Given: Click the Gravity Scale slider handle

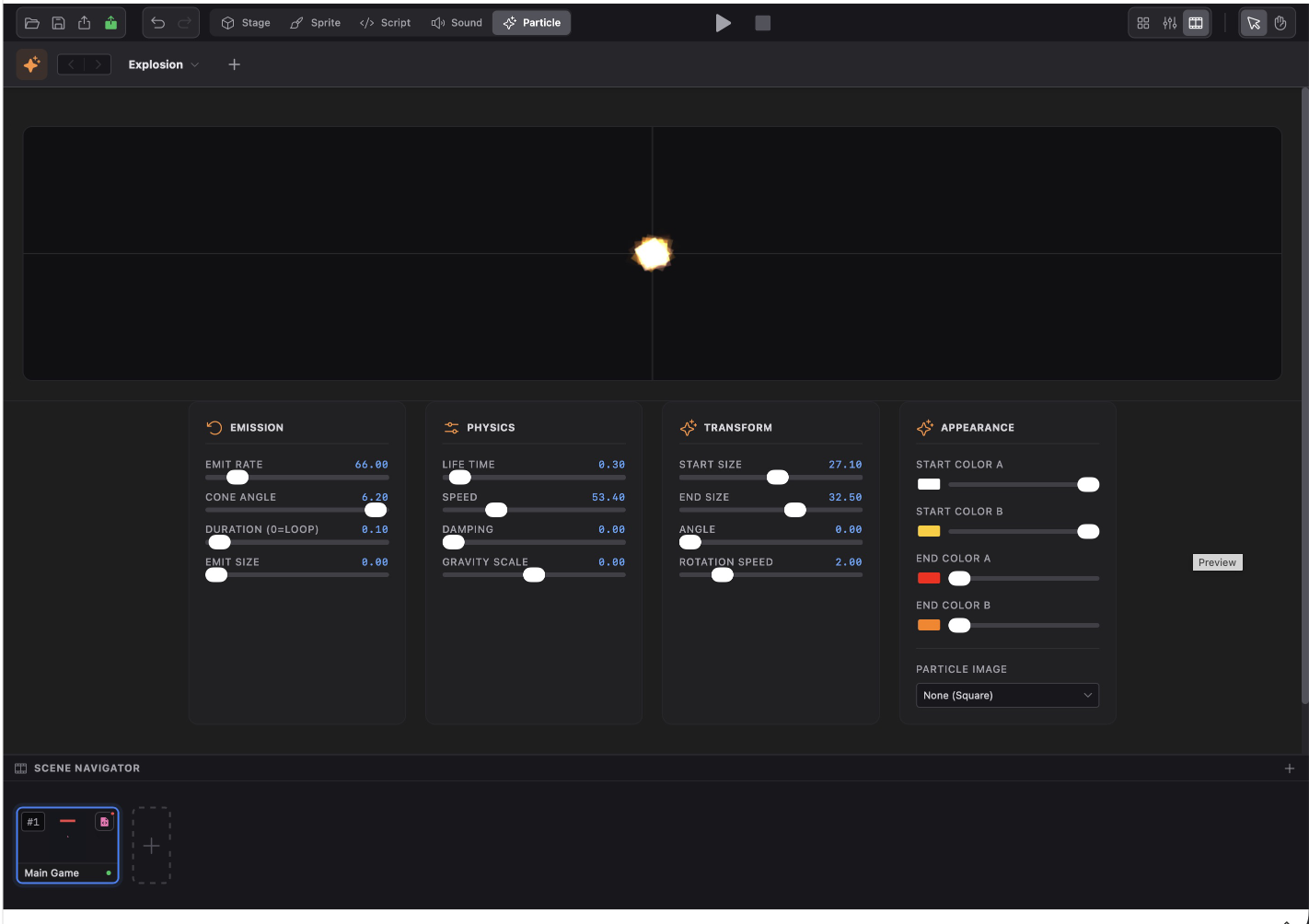Looking at the screenshot, I should [x=534, y=574].
